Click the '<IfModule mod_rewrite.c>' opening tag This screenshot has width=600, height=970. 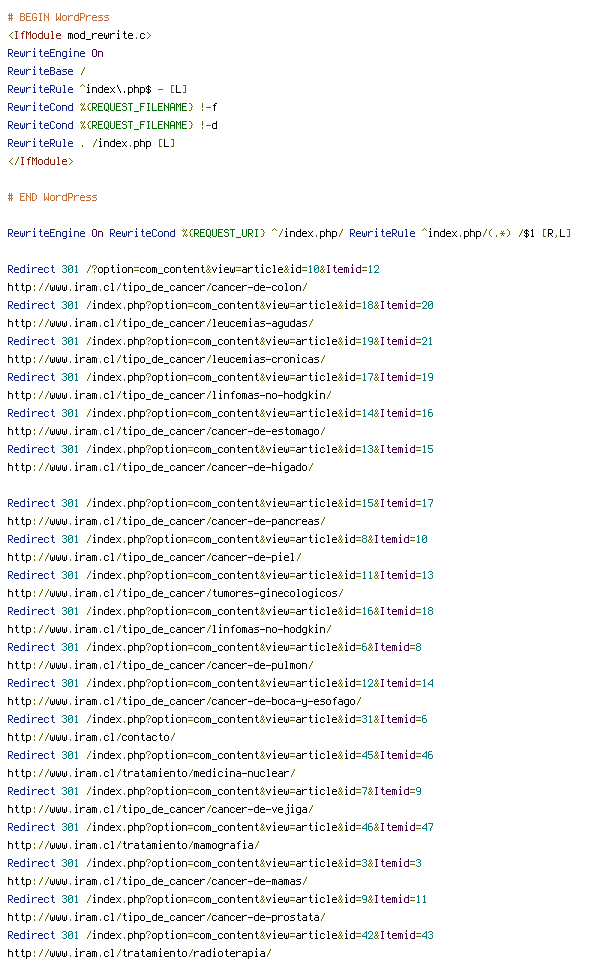(x=79, y=35)
